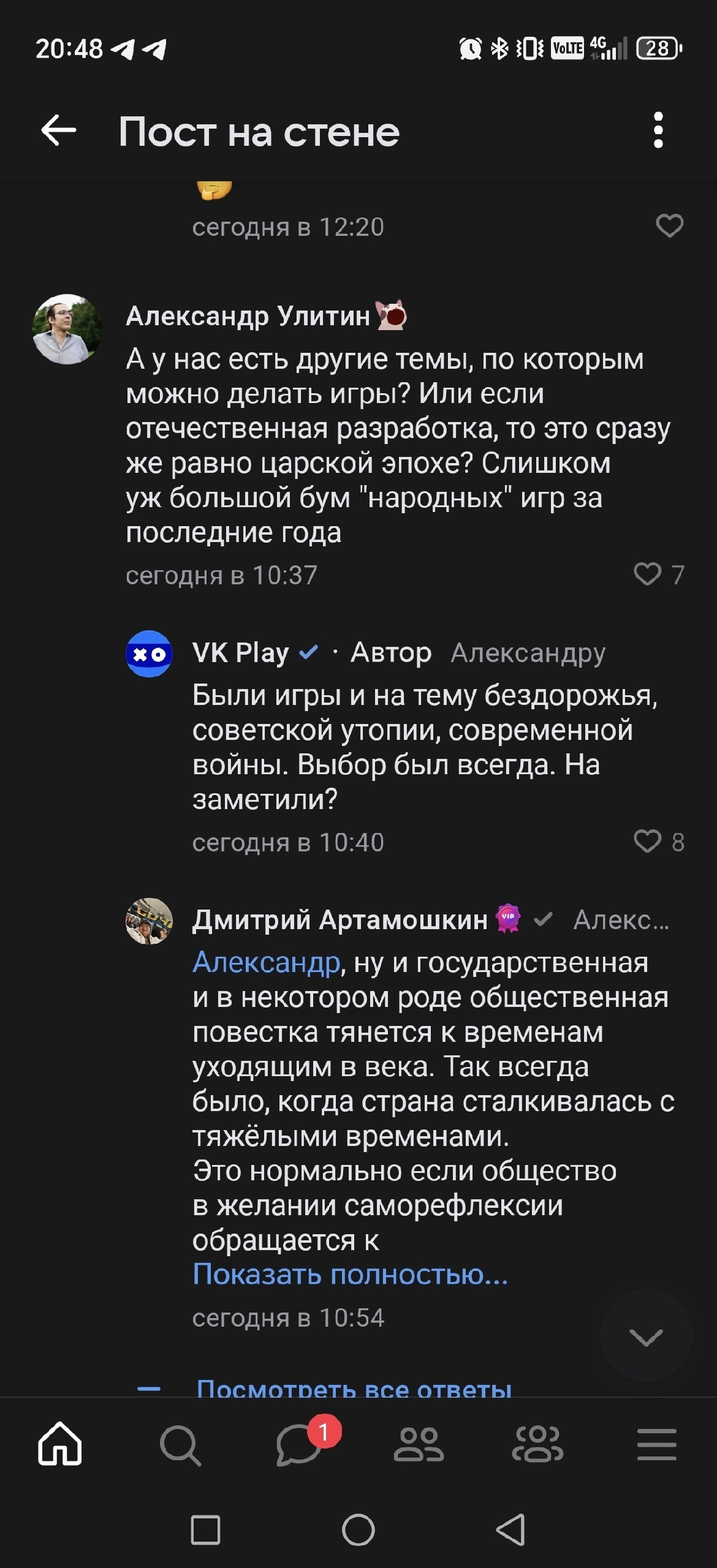Open the search tab
This screenshot has height=1568, width=717.
180,1445
